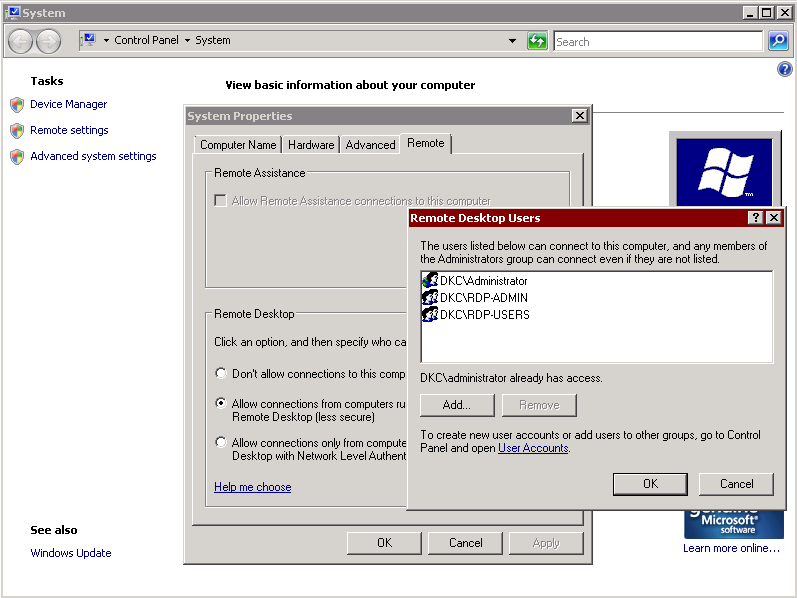Select the DKC\Administrator user entry
Screen dimensions: 797x598
[475, 281]
